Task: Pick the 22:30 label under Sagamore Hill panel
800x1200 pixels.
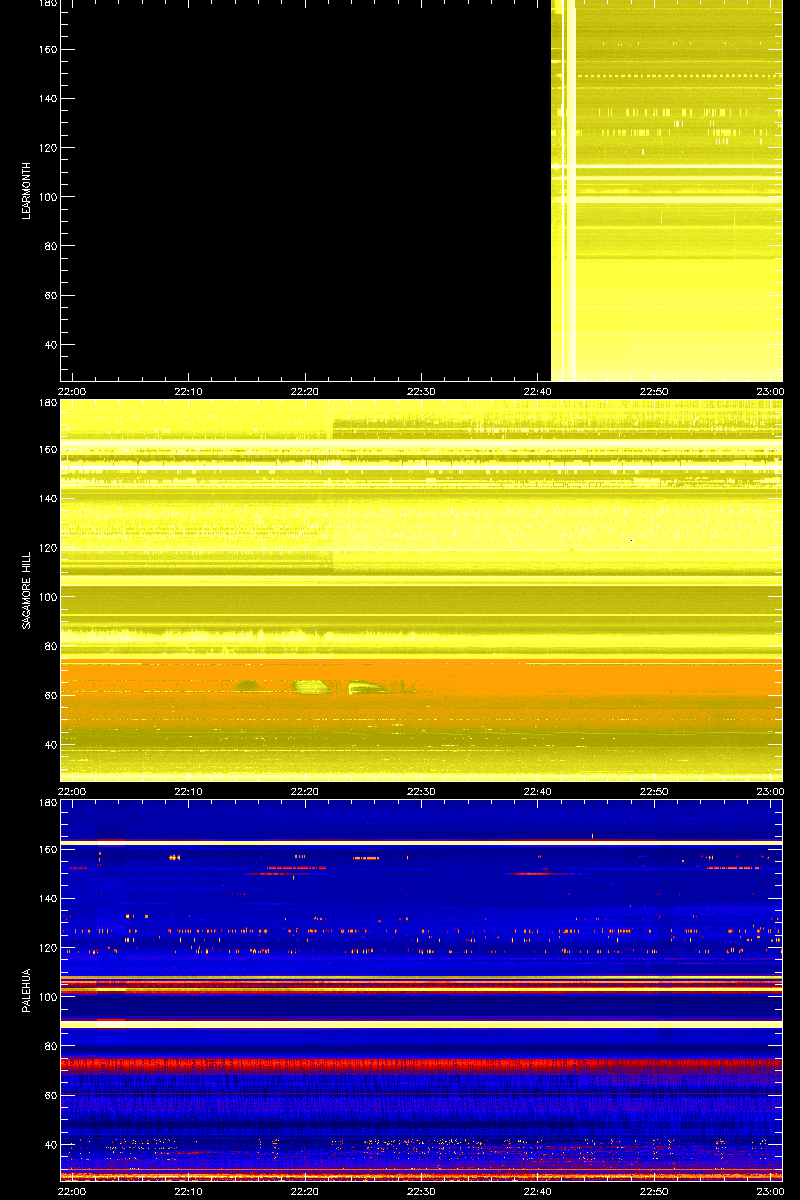Action: pyautogui.click(x=421, y=791)
